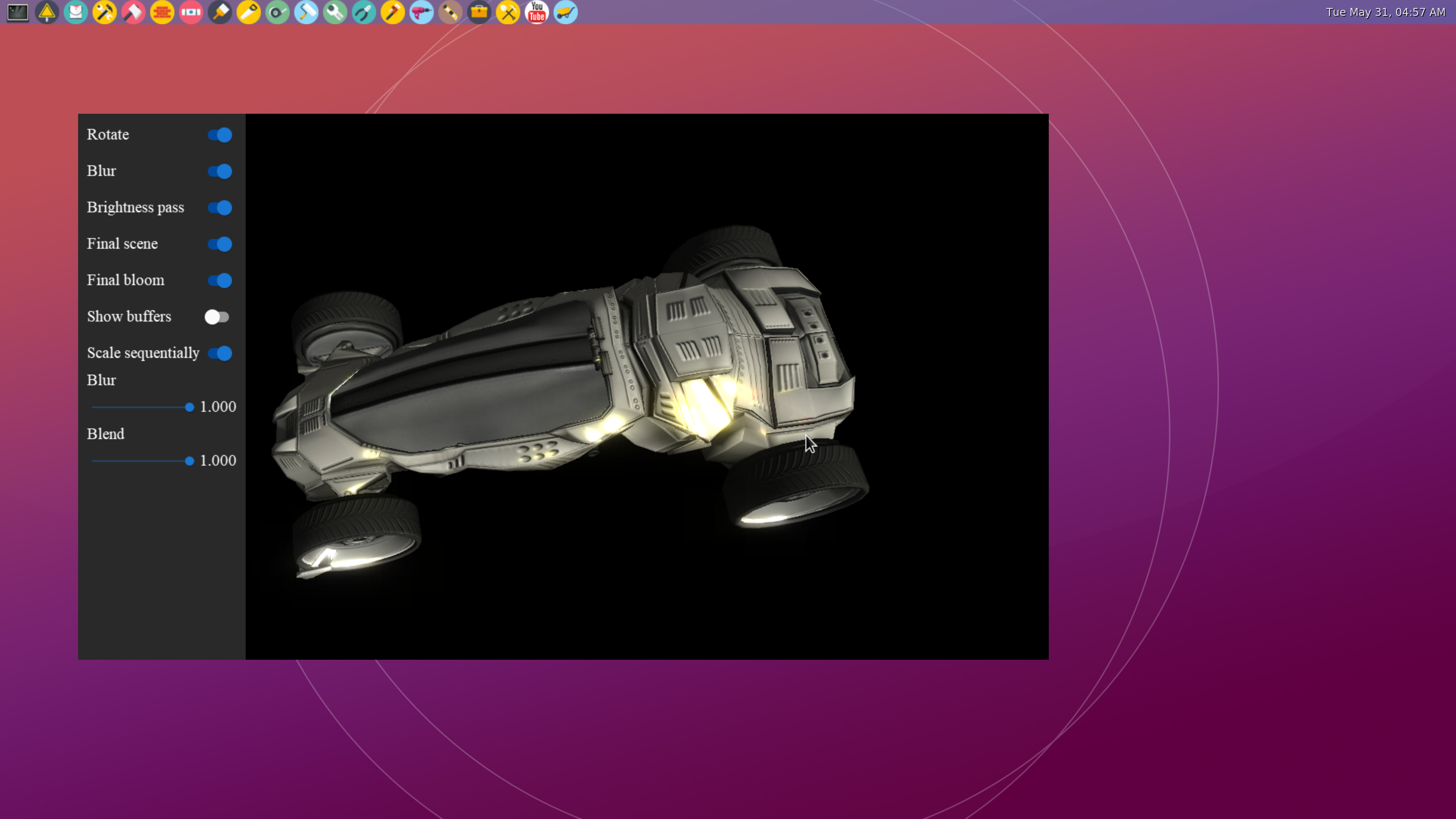Click the Blend slider handle
The width and height of the screenshot is (1456, 819).
click(x=189, y=461)
